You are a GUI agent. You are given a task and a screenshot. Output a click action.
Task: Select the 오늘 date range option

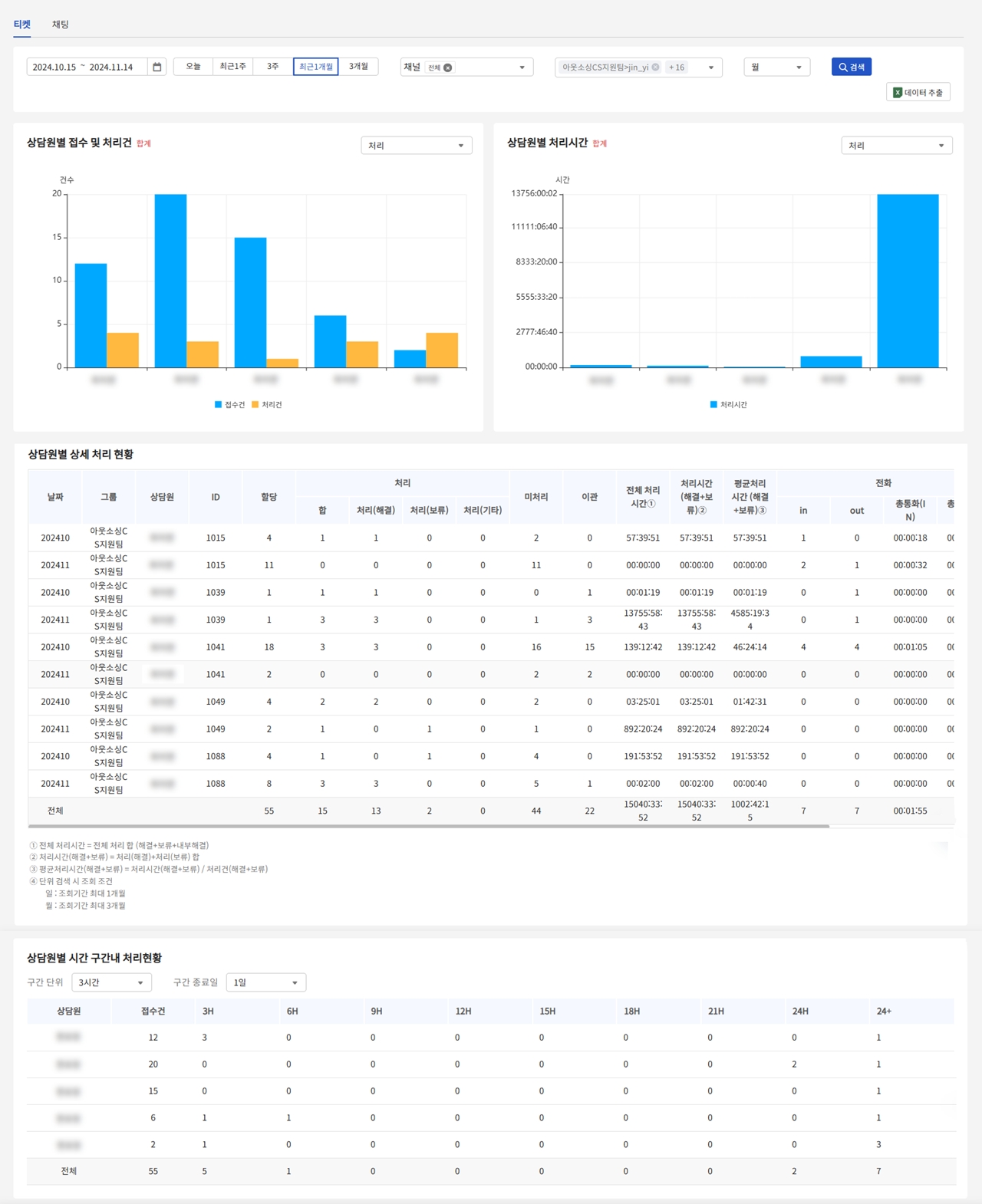[193, 67]
